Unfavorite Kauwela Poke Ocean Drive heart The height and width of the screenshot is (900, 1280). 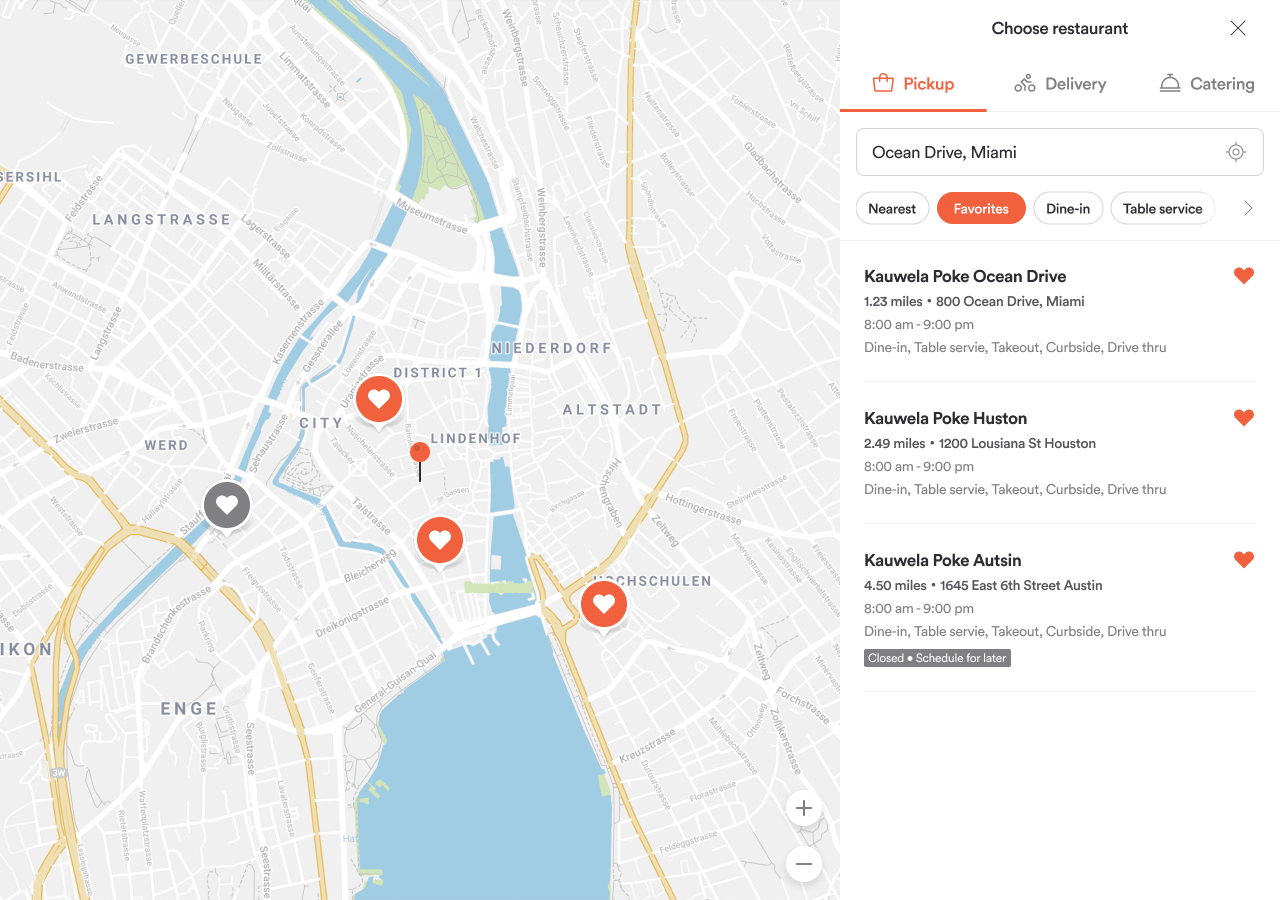[1244, 276]
